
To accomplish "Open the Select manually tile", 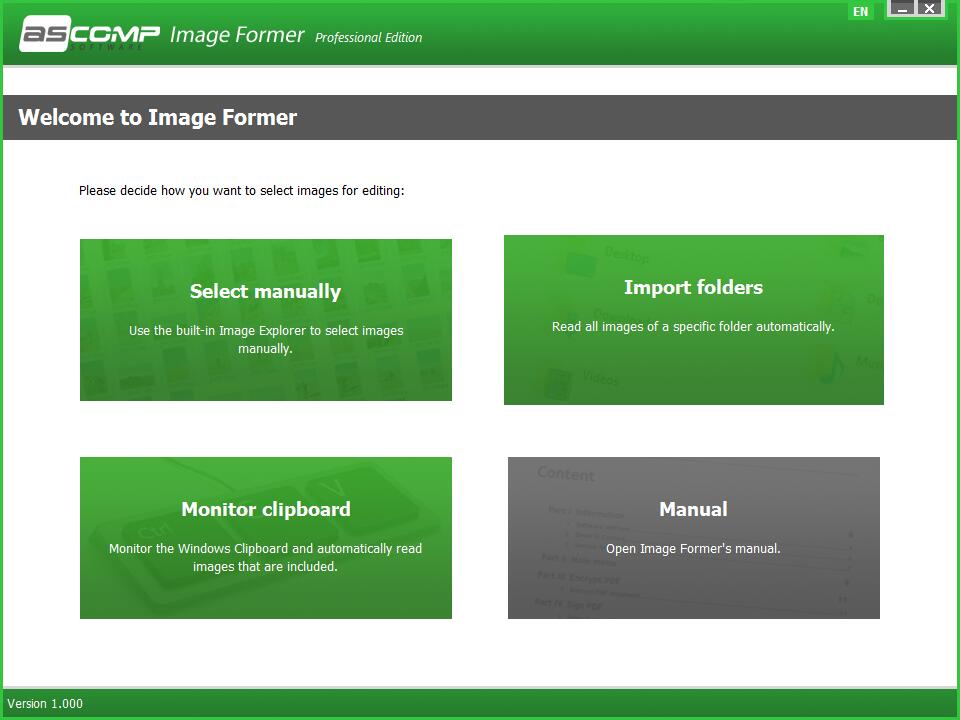I will tap(266, 320).
